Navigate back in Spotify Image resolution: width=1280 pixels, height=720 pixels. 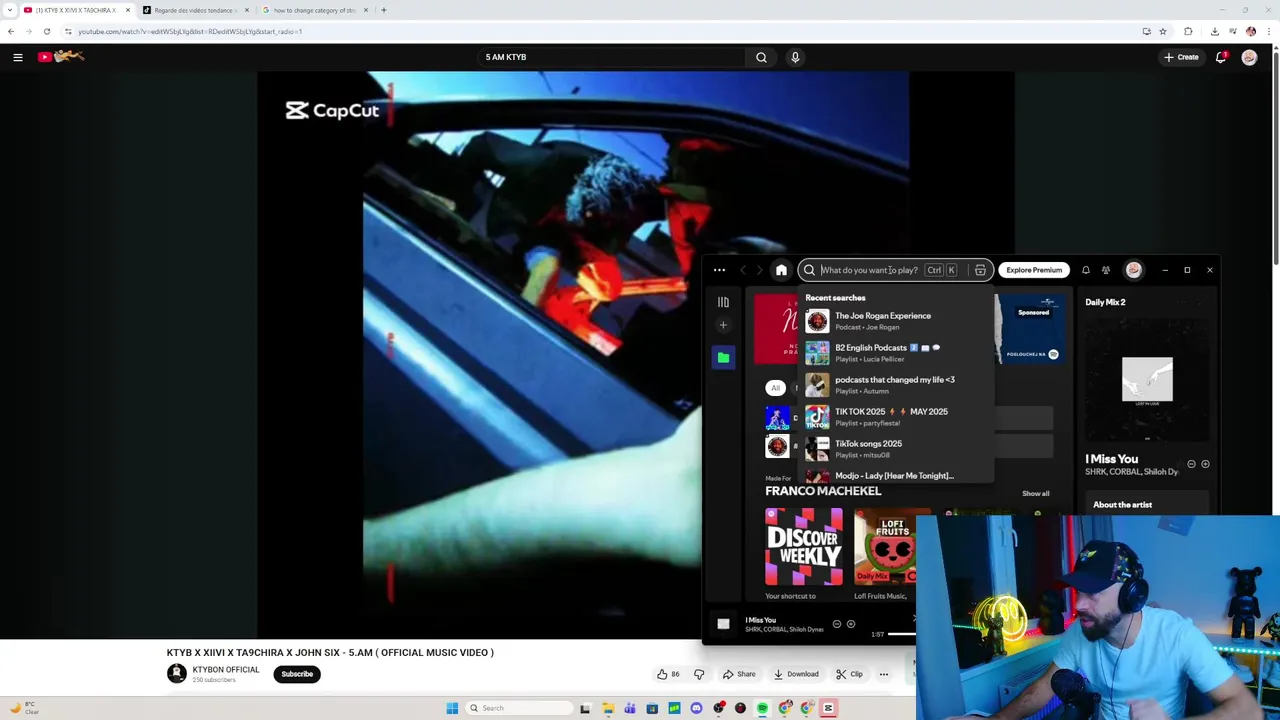pyautogui.click(x=742, y=270)
